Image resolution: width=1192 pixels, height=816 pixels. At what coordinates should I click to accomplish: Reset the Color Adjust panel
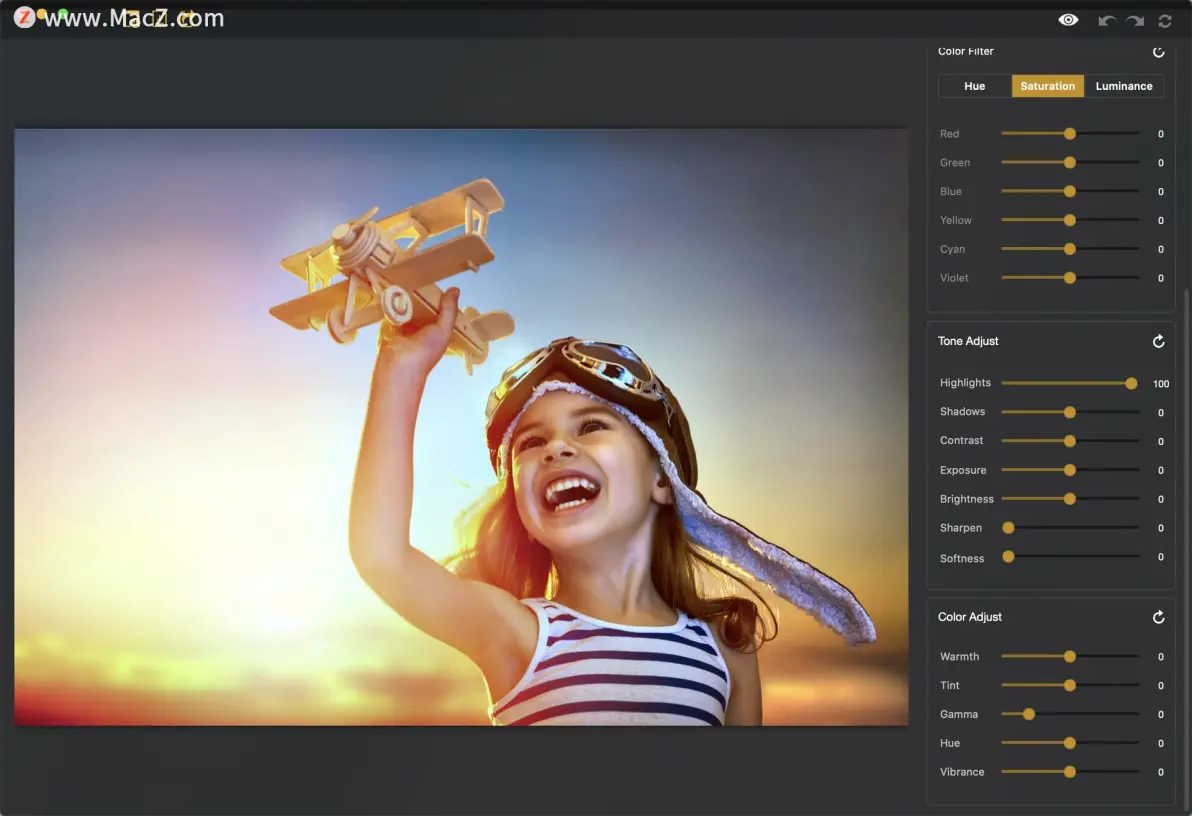click(1159, 618)
